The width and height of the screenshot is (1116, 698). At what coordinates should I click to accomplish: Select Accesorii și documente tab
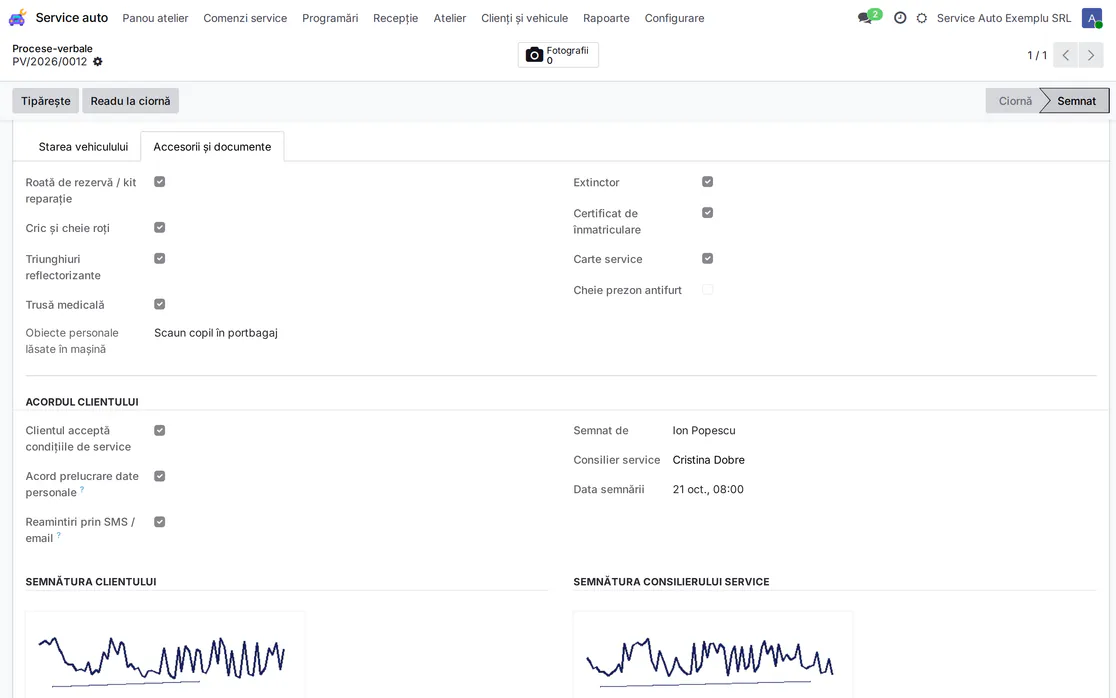coord(212,147)
